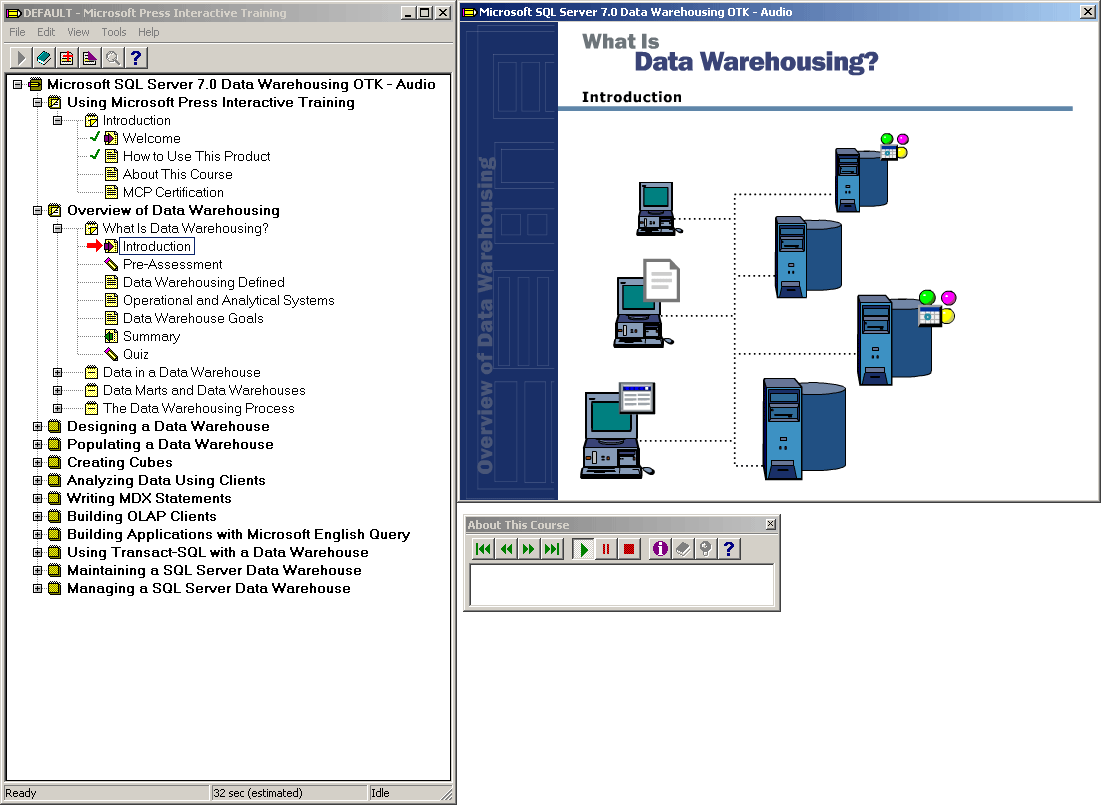
Task: Collapse the What Is Data Warehousing? node
Action: 58,228
